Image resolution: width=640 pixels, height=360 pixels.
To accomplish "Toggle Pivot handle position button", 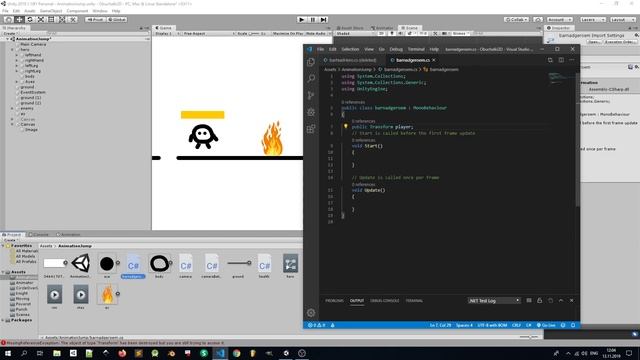I will click(x=95, y=20).
